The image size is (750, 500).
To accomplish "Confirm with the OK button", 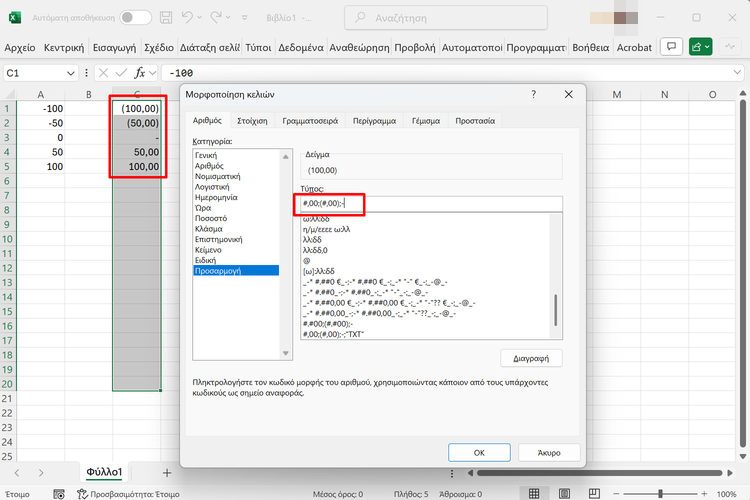I will point(479,453).
